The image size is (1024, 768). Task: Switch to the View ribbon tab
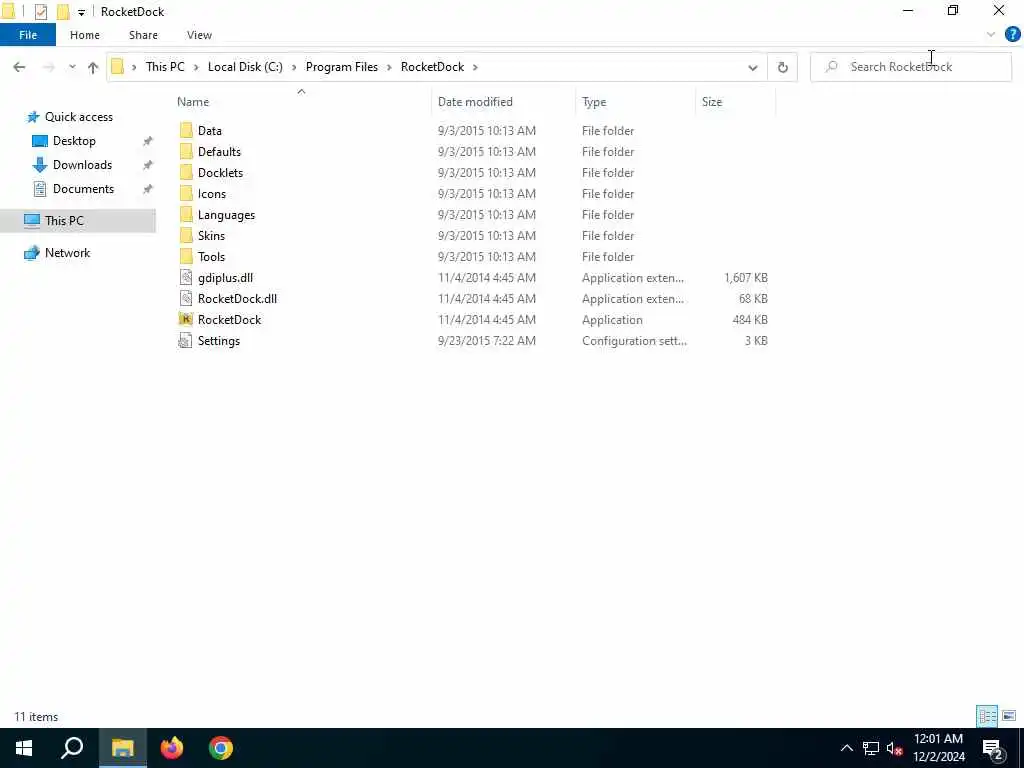[x=199, y=35]
